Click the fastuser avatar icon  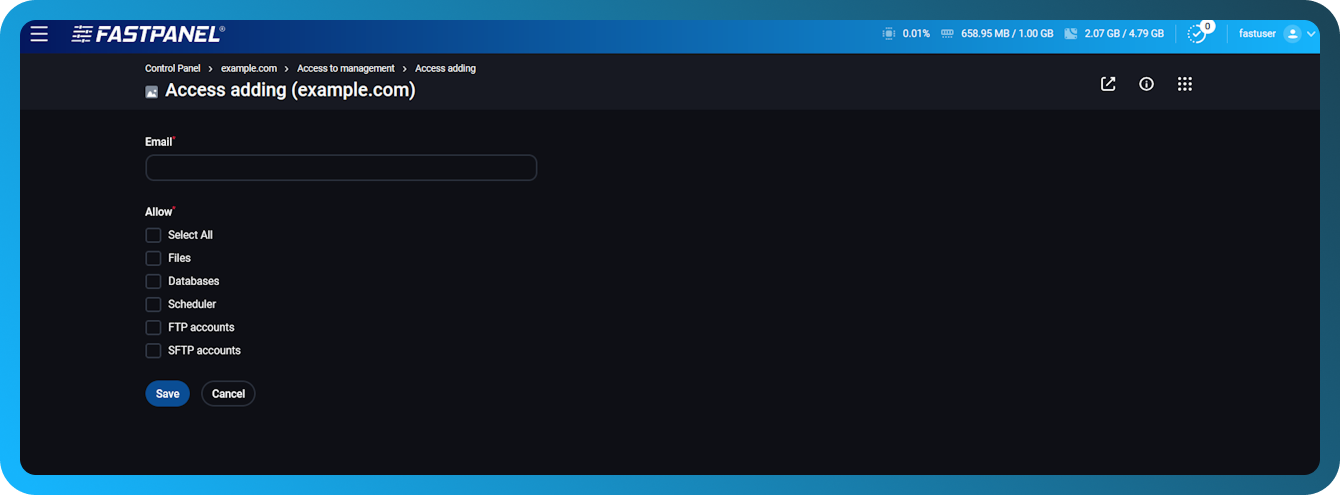[x=1292, y=34]
